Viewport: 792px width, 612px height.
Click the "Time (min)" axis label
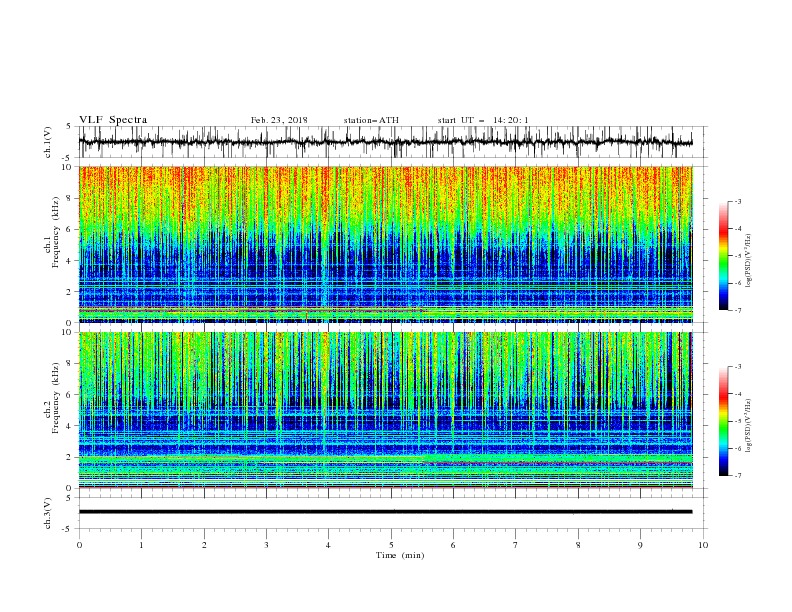(x=400, y=555)
